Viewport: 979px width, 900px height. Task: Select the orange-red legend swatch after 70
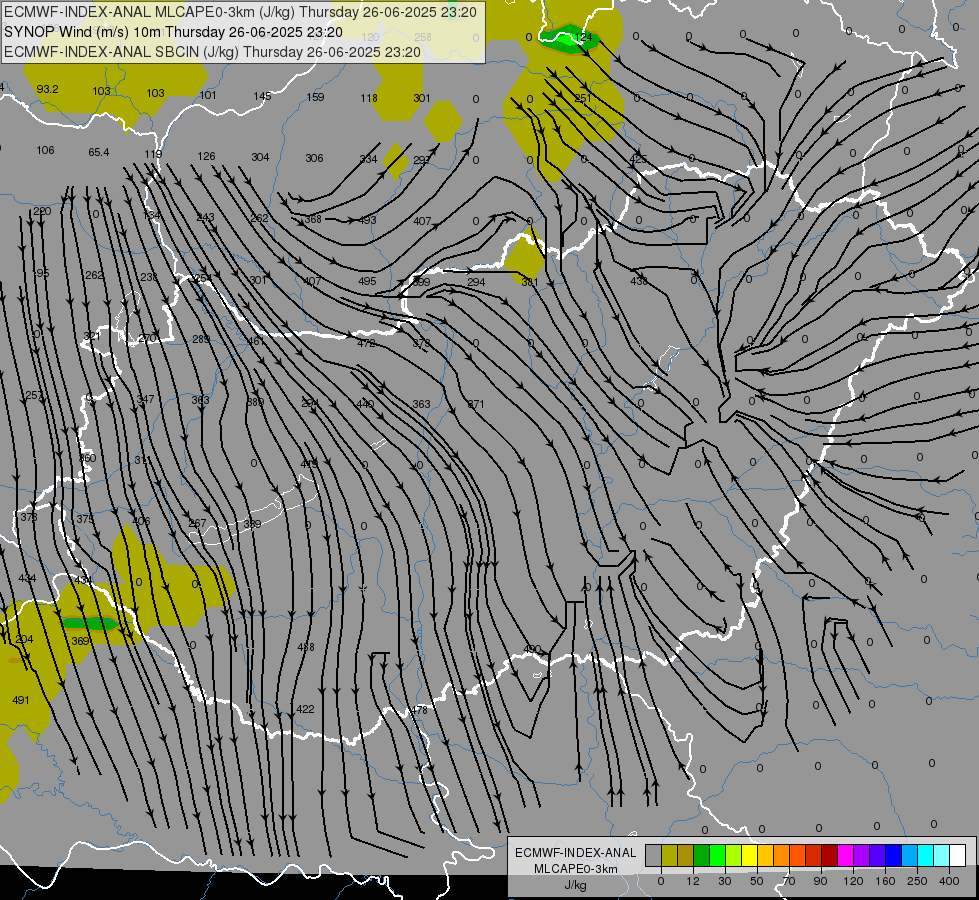[x=797, y=855]
